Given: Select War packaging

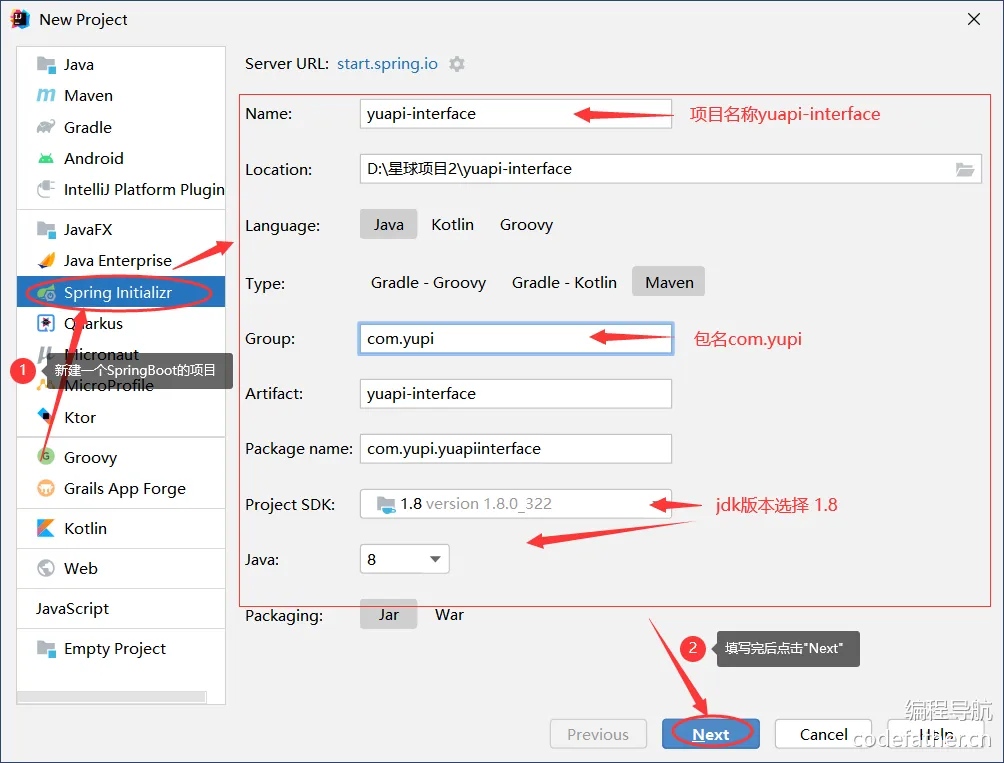Looking at the screenshot, I should tap(449, 614).
